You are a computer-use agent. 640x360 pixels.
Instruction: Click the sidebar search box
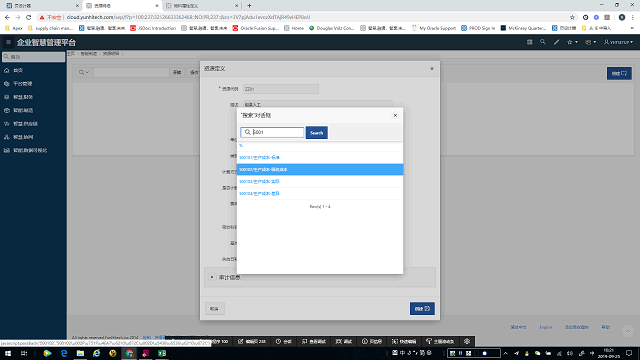click(x=33, y=57)
